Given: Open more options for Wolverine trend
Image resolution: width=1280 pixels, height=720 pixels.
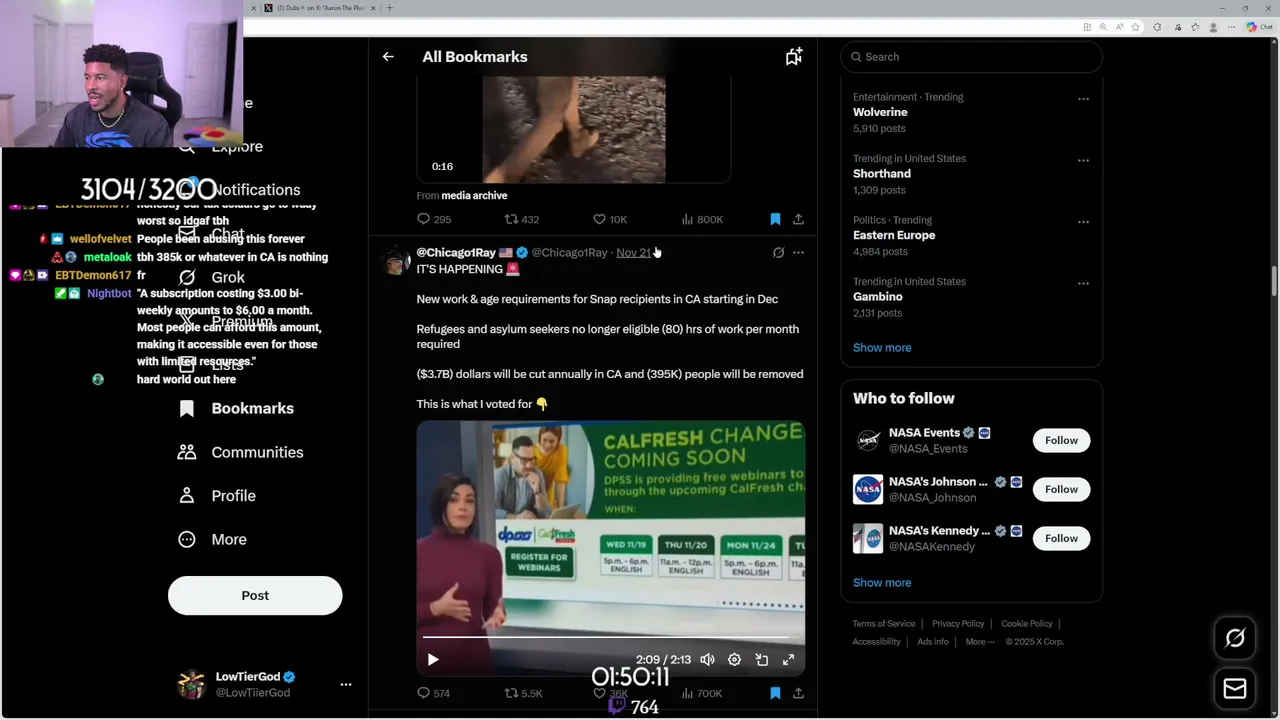Looking at the screenshot, I should point(1083,99).
